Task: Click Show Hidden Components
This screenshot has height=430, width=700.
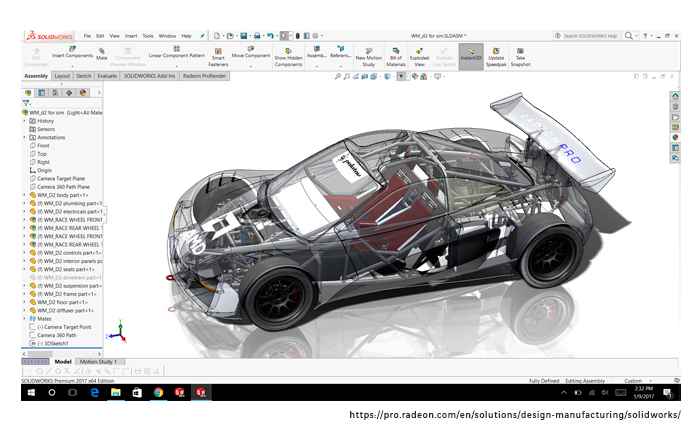Action: [288, 57]
